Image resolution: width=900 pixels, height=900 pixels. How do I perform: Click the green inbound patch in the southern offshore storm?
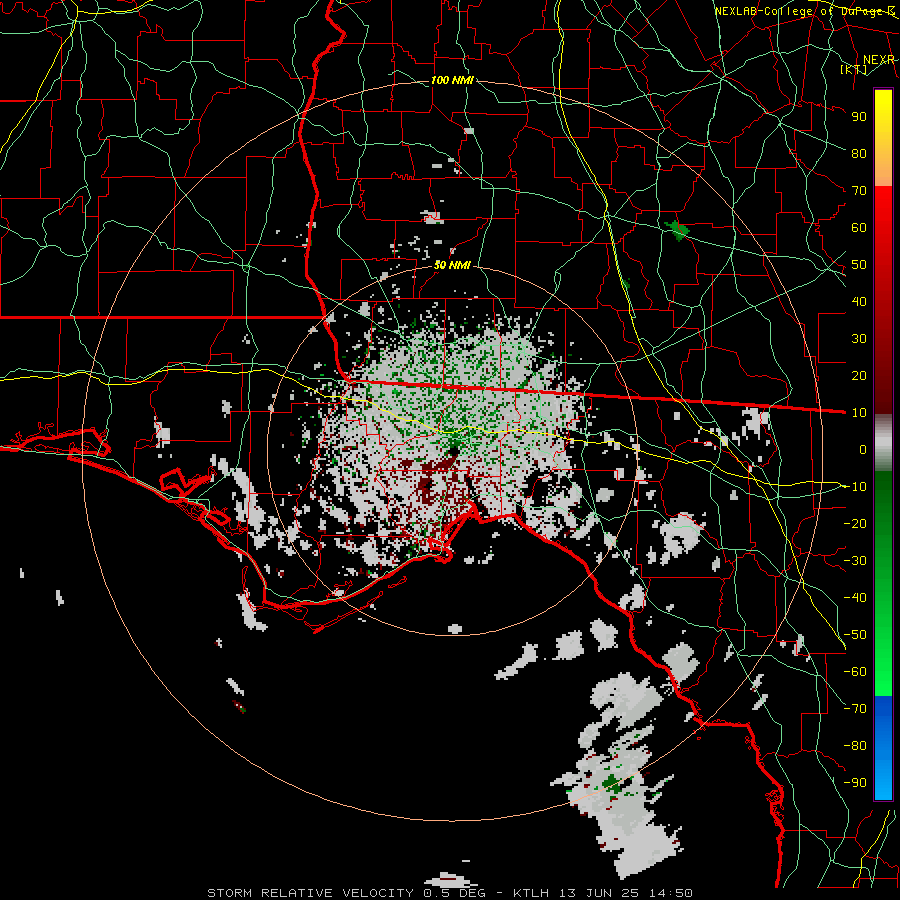click(613, 783)
